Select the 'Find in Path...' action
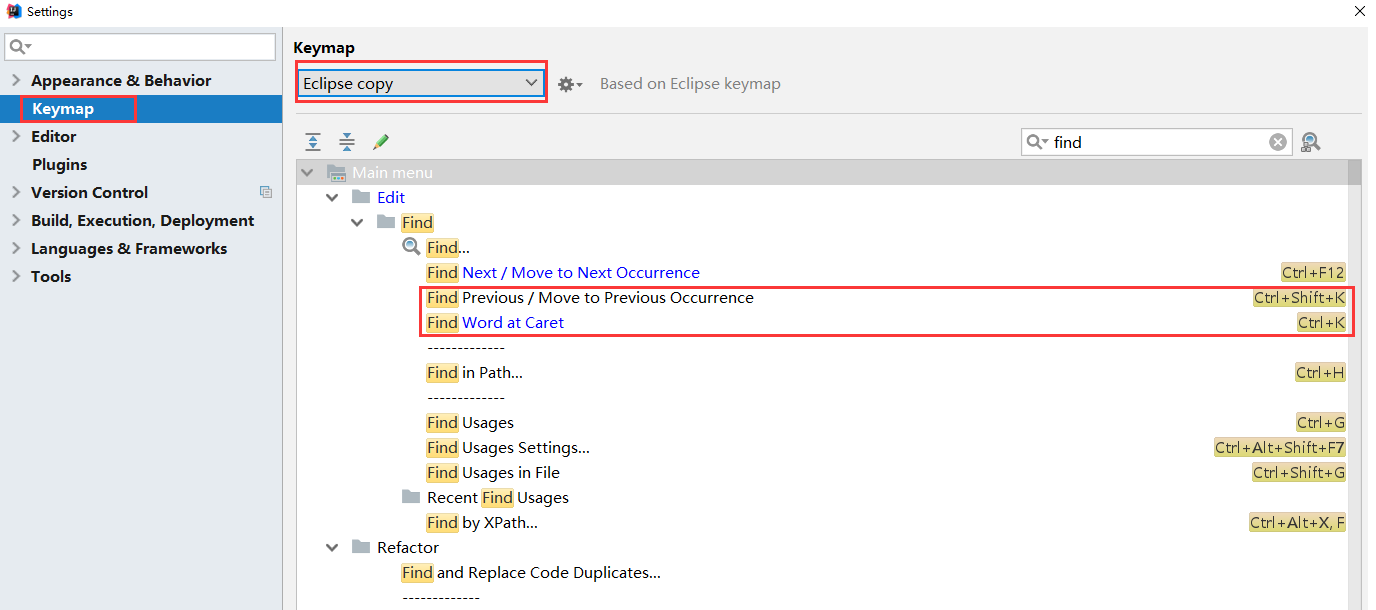The height and width of the screenshot is (610, 1376). click(475, 372)
